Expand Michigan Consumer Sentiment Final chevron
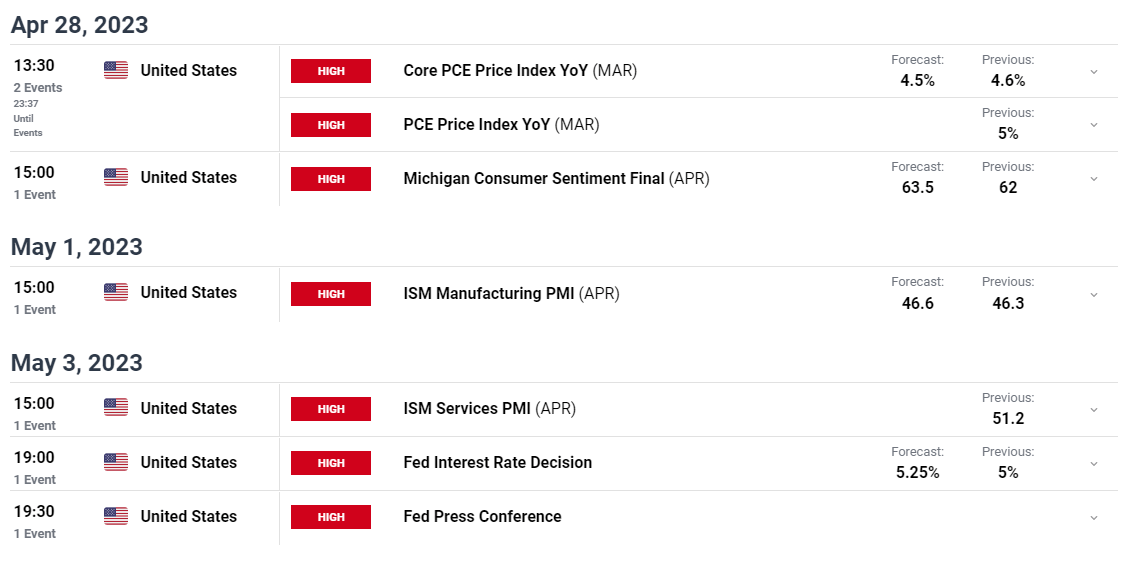Viewport: 1123px width, 563px height. click(x=1094, y=179)
